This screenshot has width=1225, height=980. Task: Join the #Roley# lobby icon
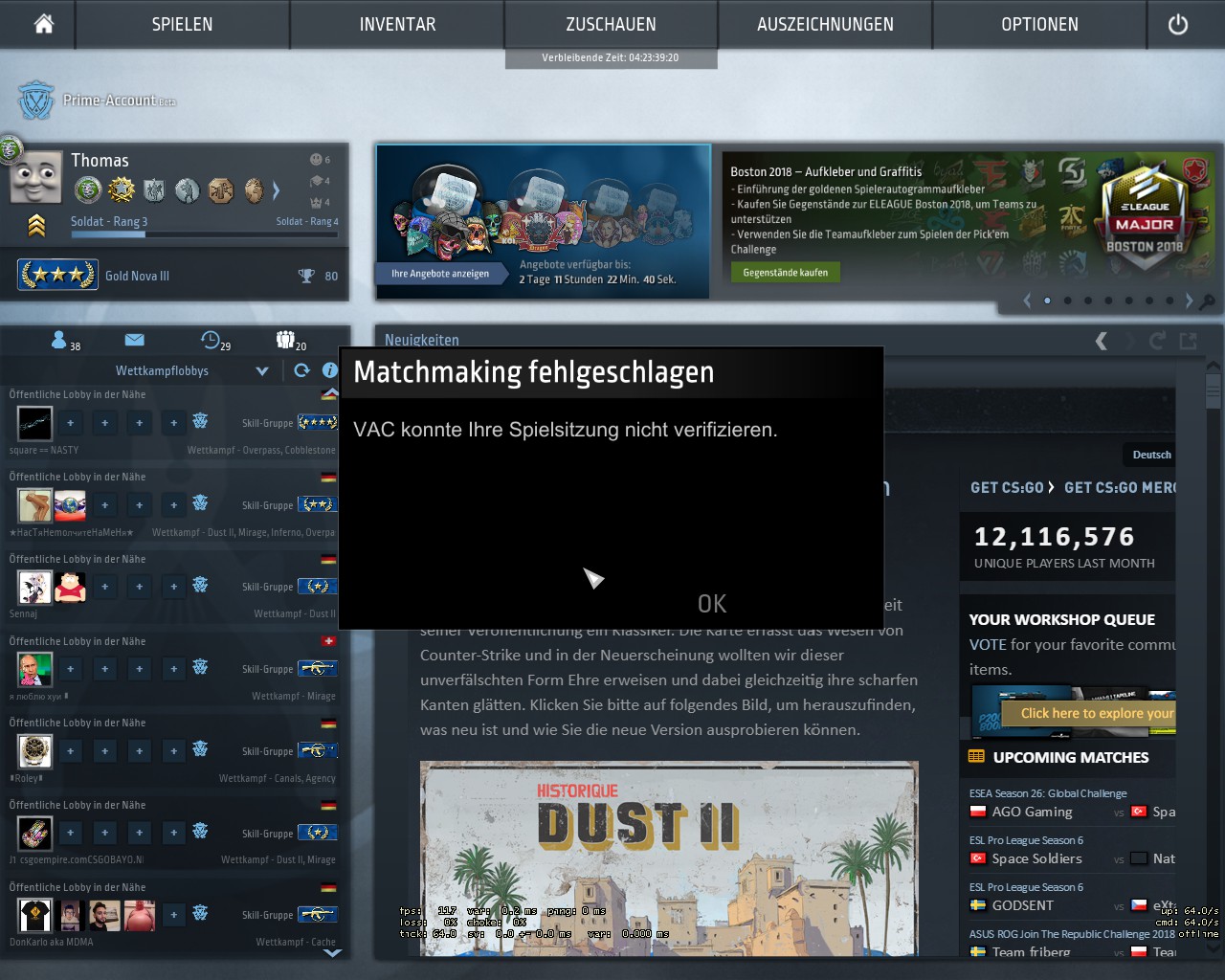pos(200,749)
